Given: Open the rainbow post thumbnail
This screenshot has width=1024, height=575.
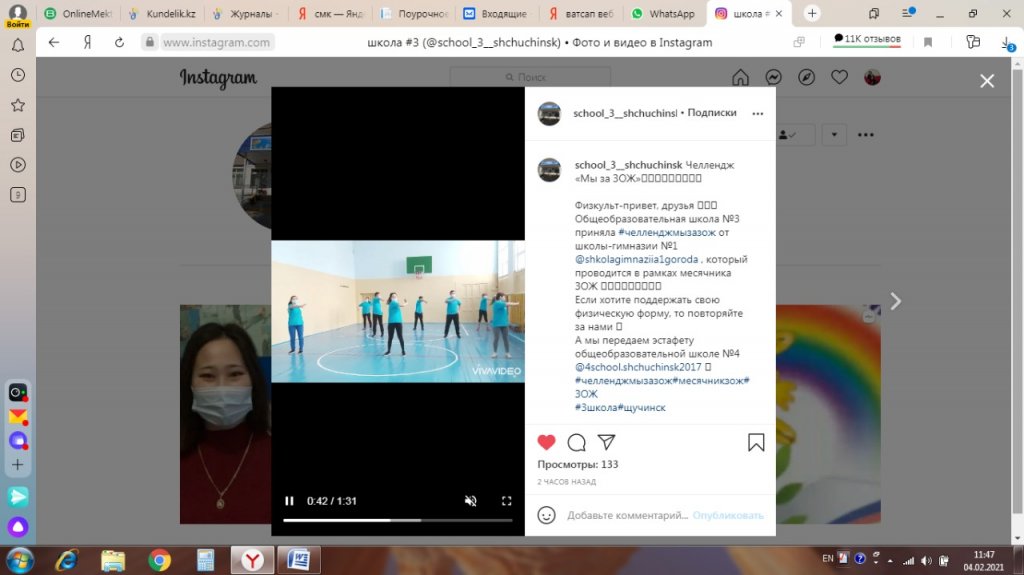Looking at the screenshot, I should pyautogui.click(x=828, y=414).
